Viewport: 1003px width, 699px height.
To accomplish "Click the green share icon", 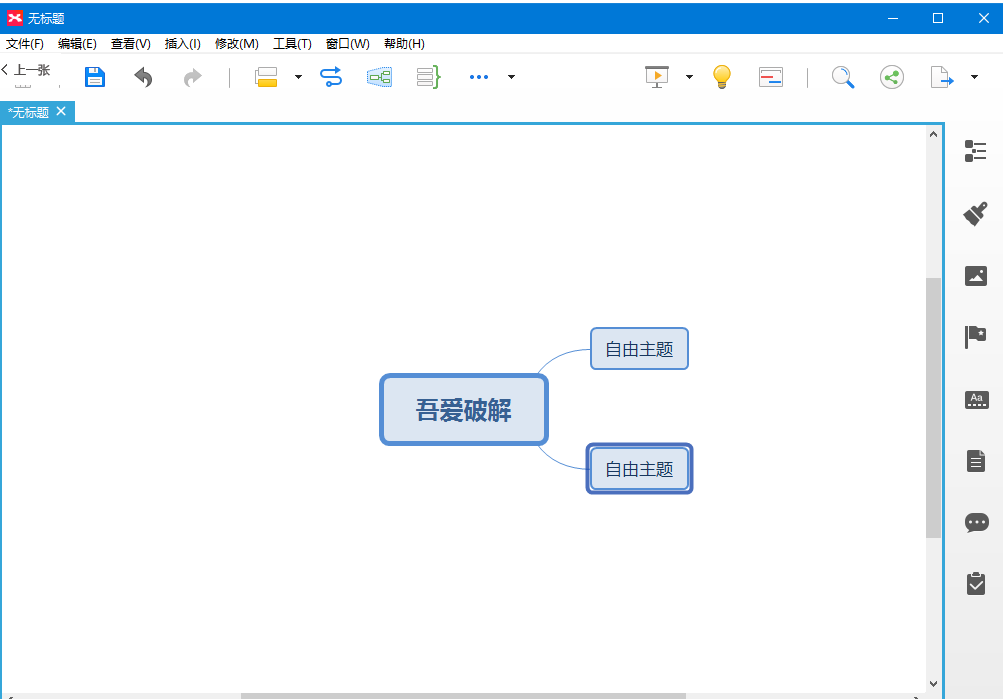I will (892, 77).
